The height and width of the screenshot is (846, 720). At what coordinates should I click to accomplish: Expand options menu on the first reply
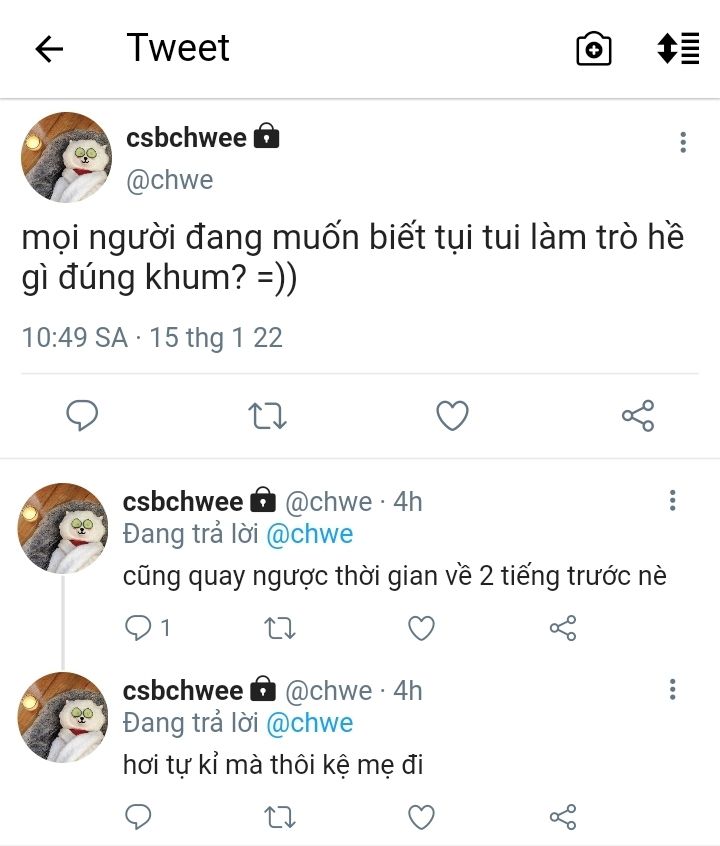(x=673, y=500)
